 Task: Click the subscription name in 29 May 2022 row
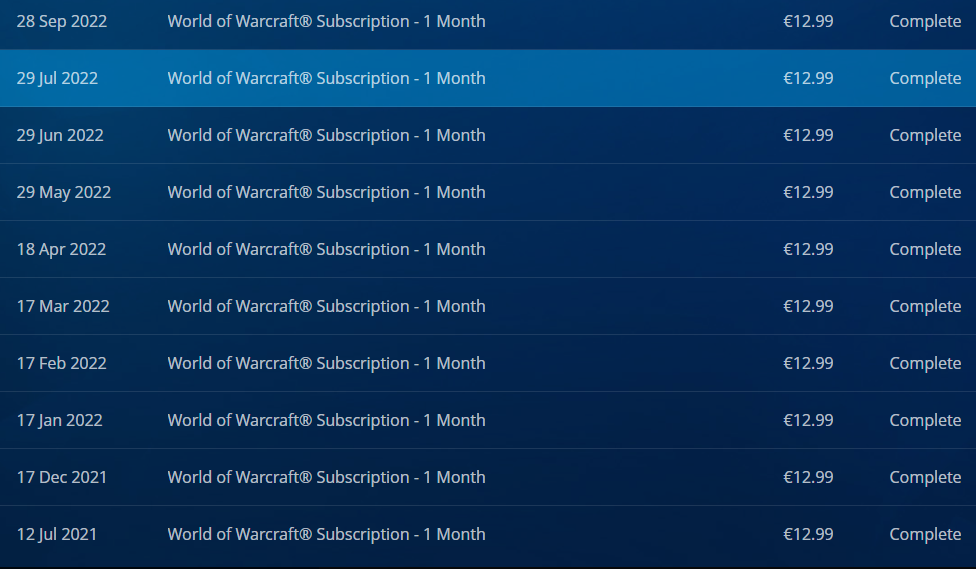(326, 192)
